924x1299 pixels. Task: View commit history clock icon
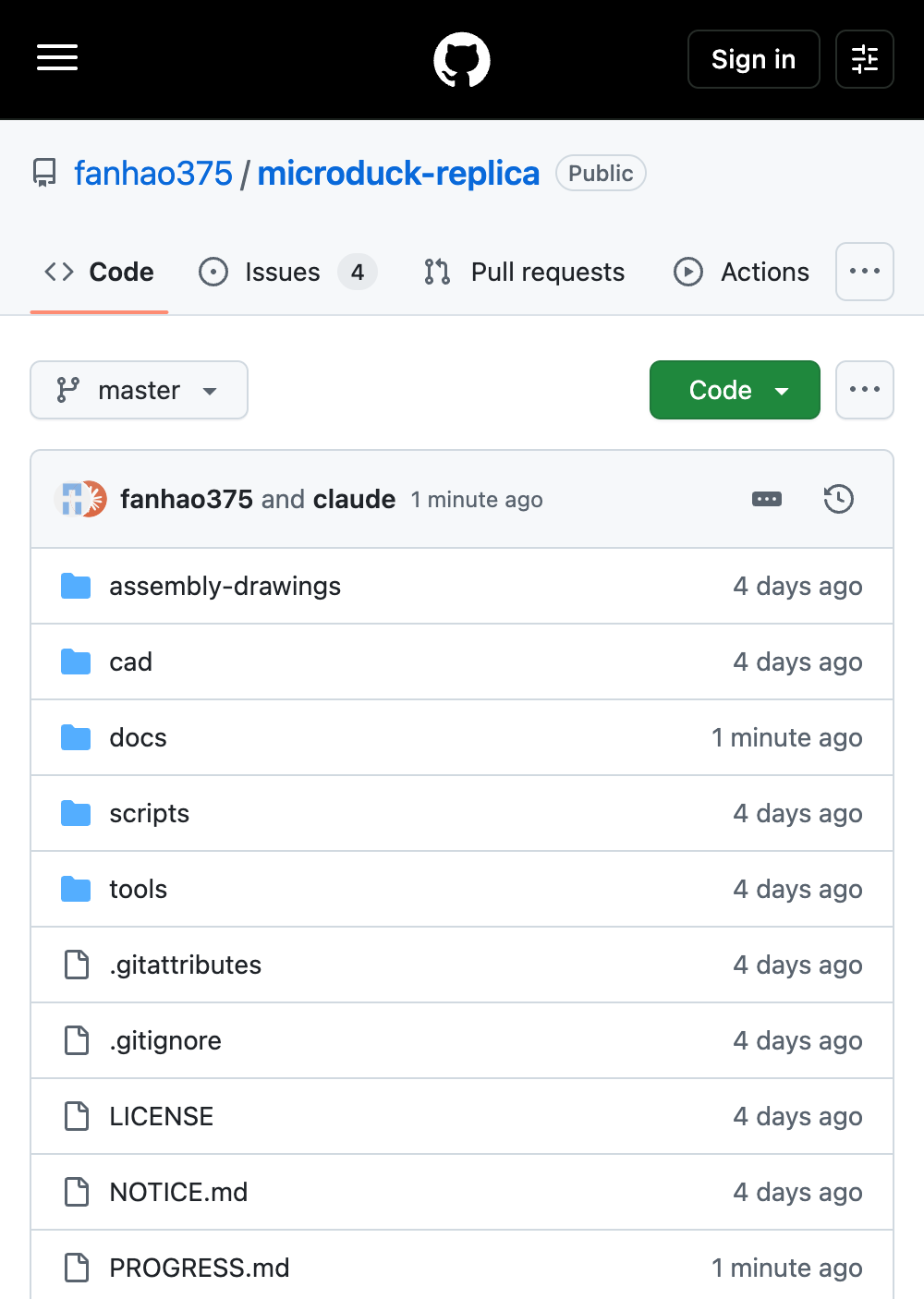click(x=839, y=499)
